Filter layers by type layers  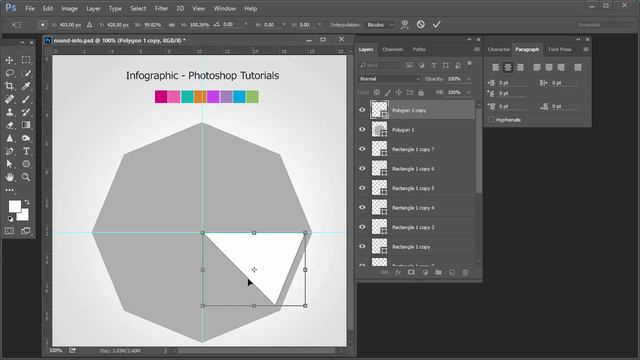coord(433,65)
